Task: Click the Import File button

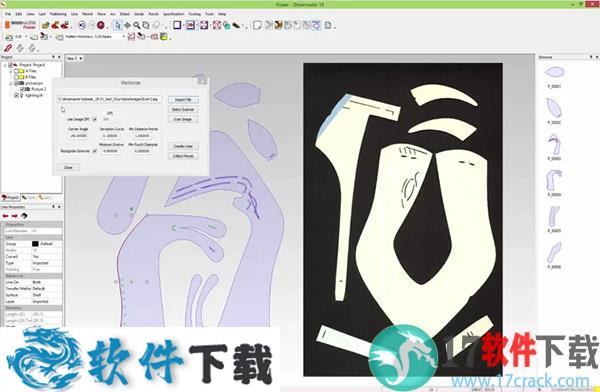Action: point(183,100)
